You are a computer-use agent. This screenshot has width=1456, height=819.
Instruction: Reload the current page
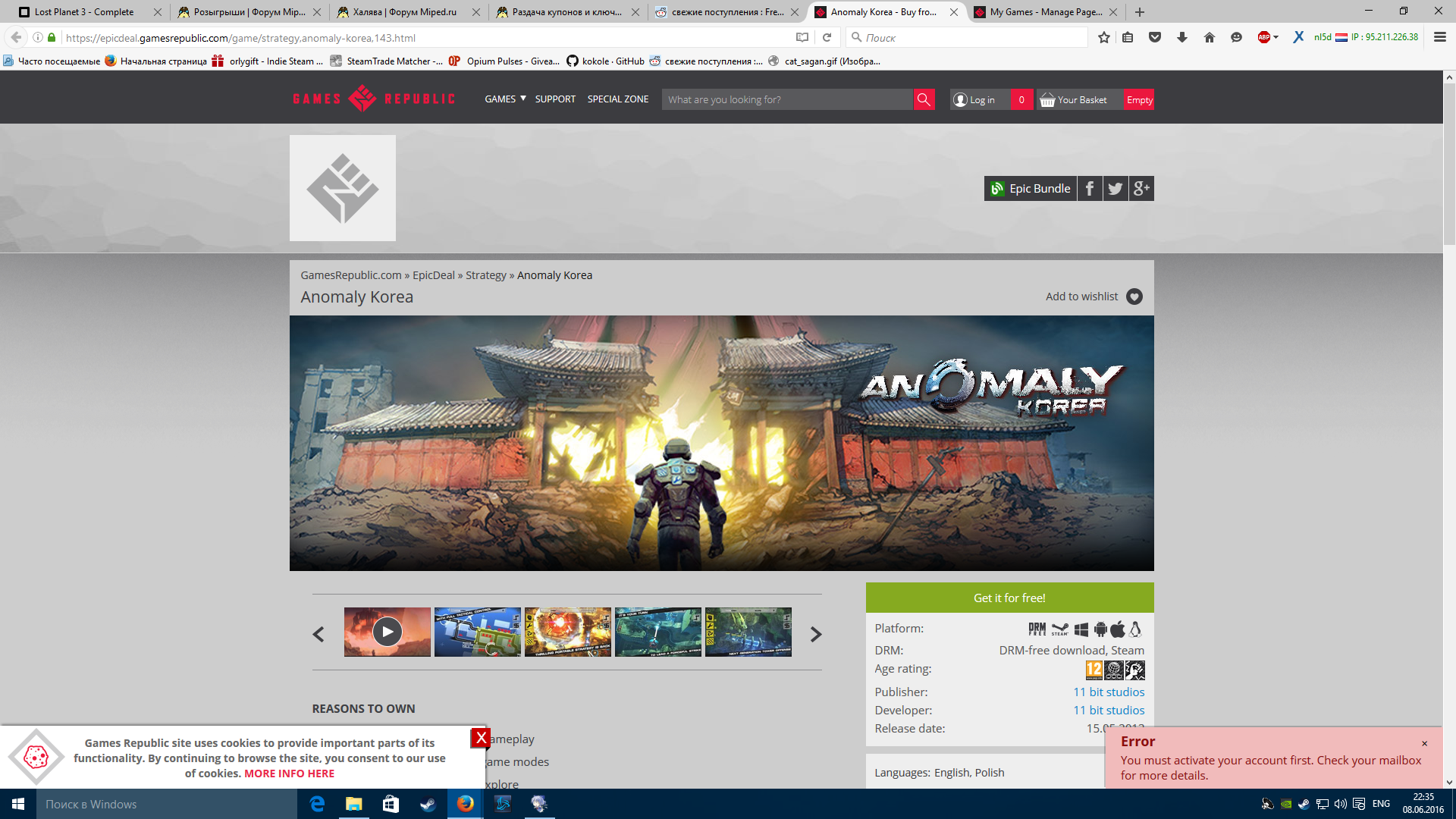[827, 37]
